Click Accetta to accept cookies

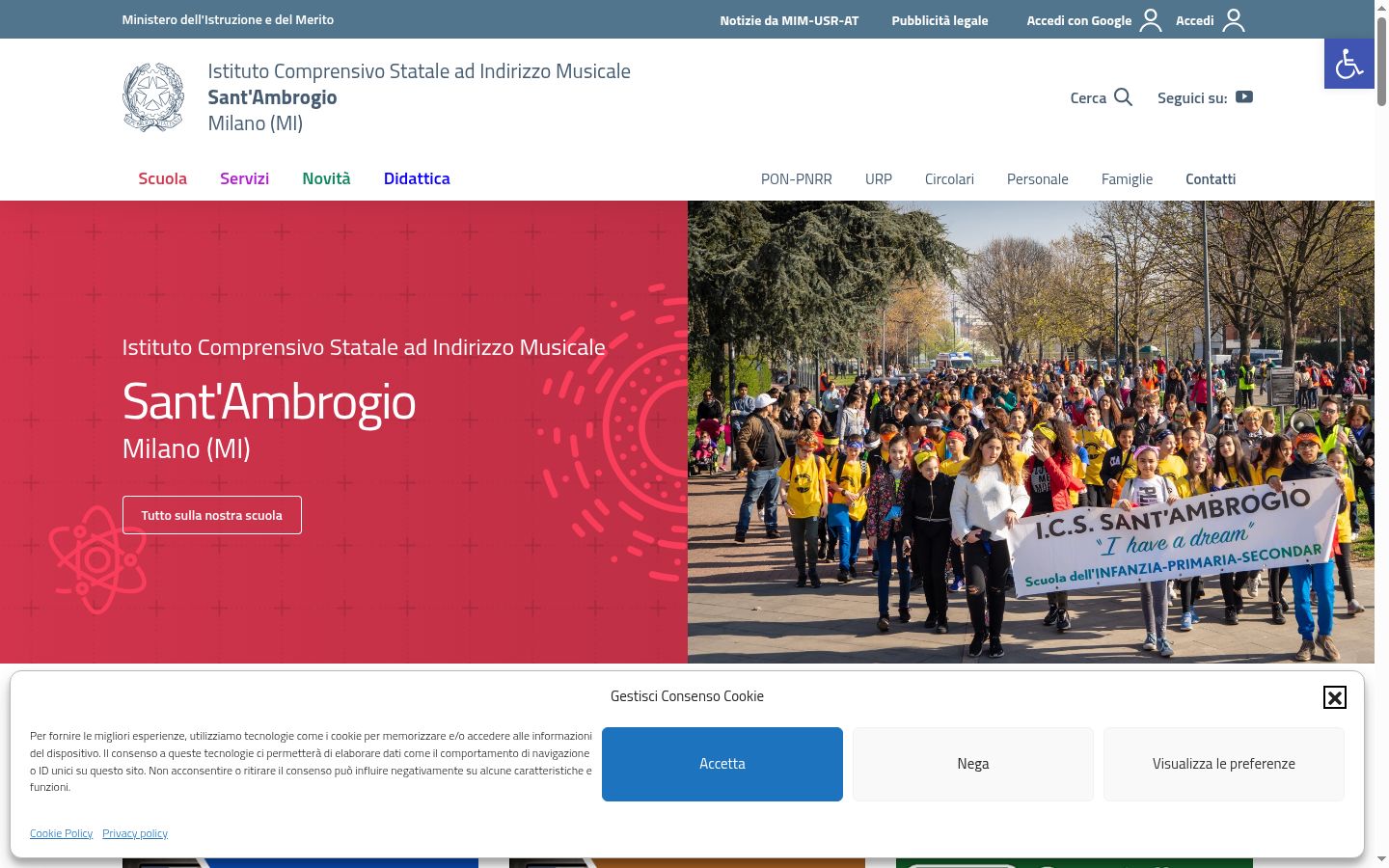click(722, 764)
